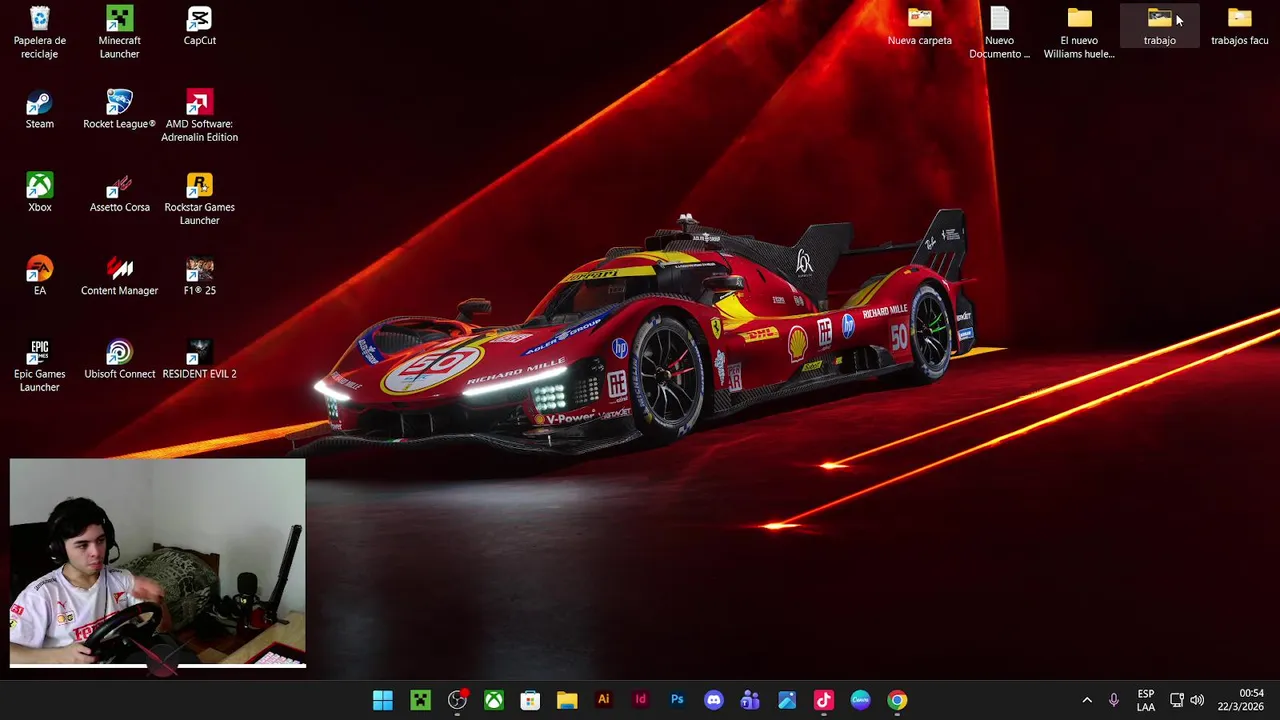Open the TikTok app from the taskbar
Viewport: 1280px width, 720px height.
824,700
